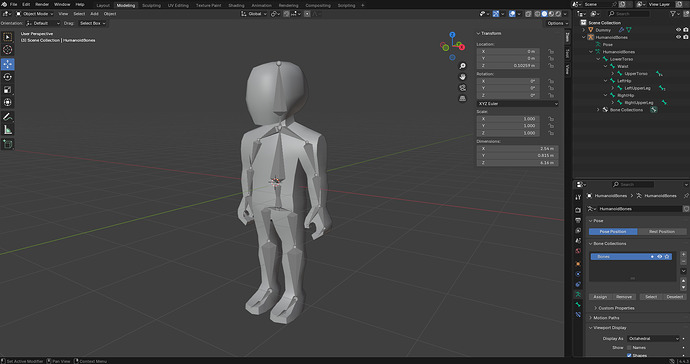The height and width of the screenshot is (364, 690).
Task: Activate the Rotate tool
Action: tap(7, 77)
